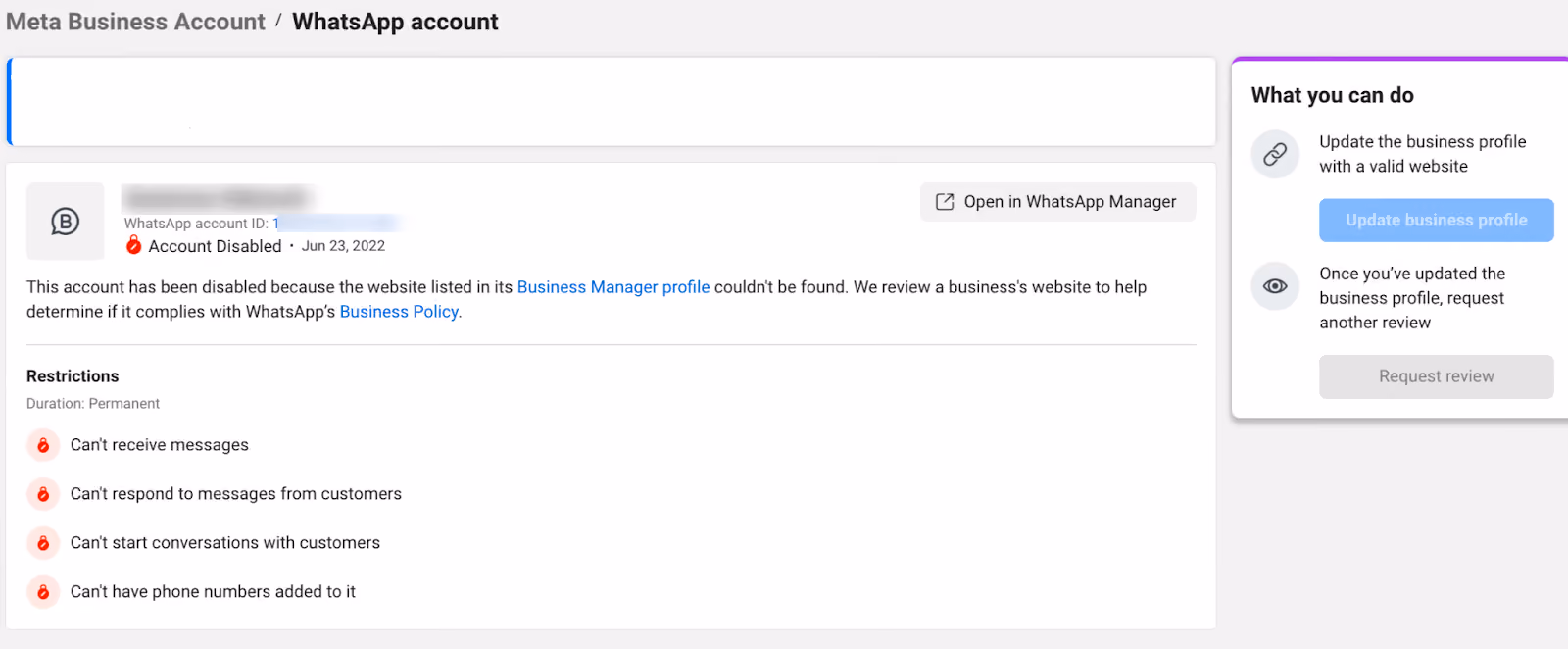Image resolution: width=1568 pixels, height=649 pixels.
Task: Select Can't respond to messages from customers
Action: tap(236, 494)
